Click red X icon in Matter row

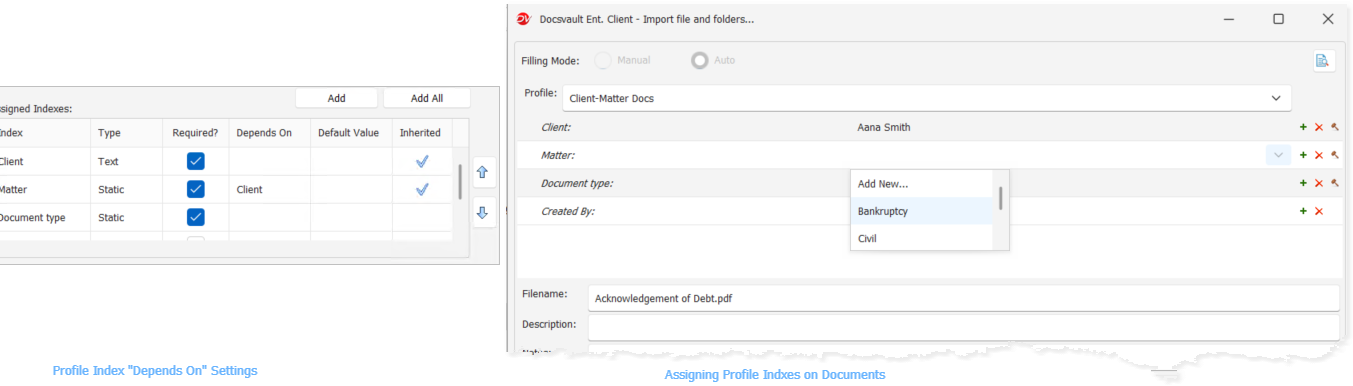[1319, 155]
